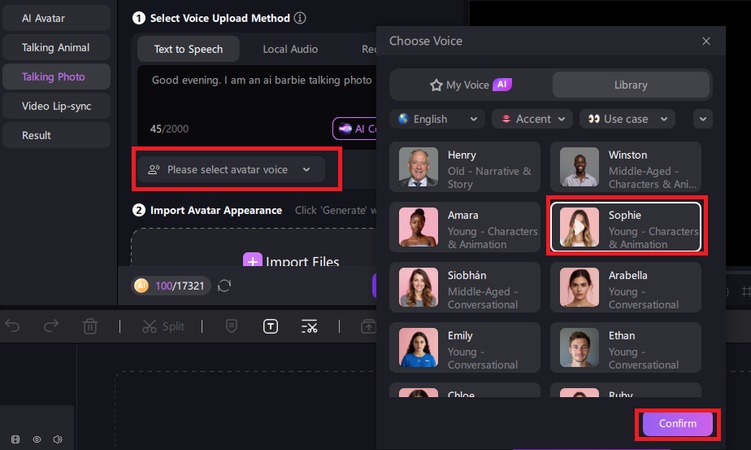Click the undo arrow in timeline toolbar
The width and height of the screenshot is (751, 450).
tap(13, 326)
